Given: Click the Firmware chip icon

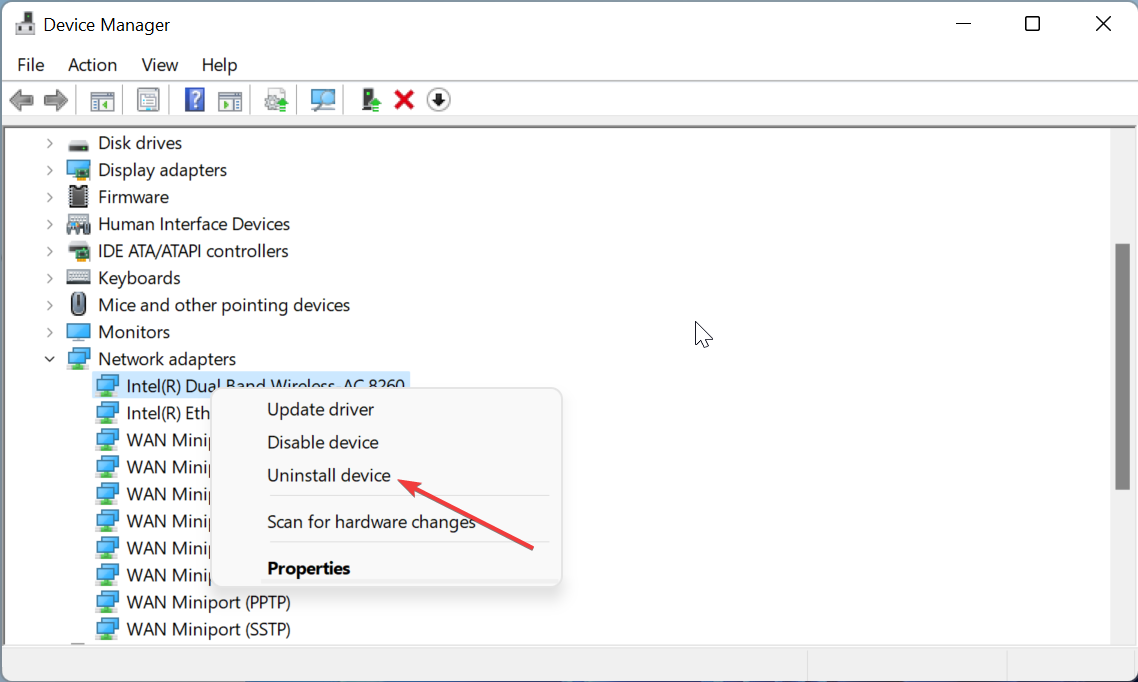Looking at the screenshot, I should click(78, 197).
